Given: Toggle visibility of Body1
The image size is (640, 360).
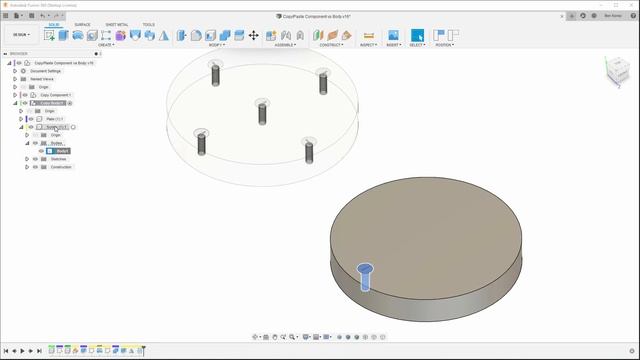Looking at the screenshot, I should click(x=41, y=151).
